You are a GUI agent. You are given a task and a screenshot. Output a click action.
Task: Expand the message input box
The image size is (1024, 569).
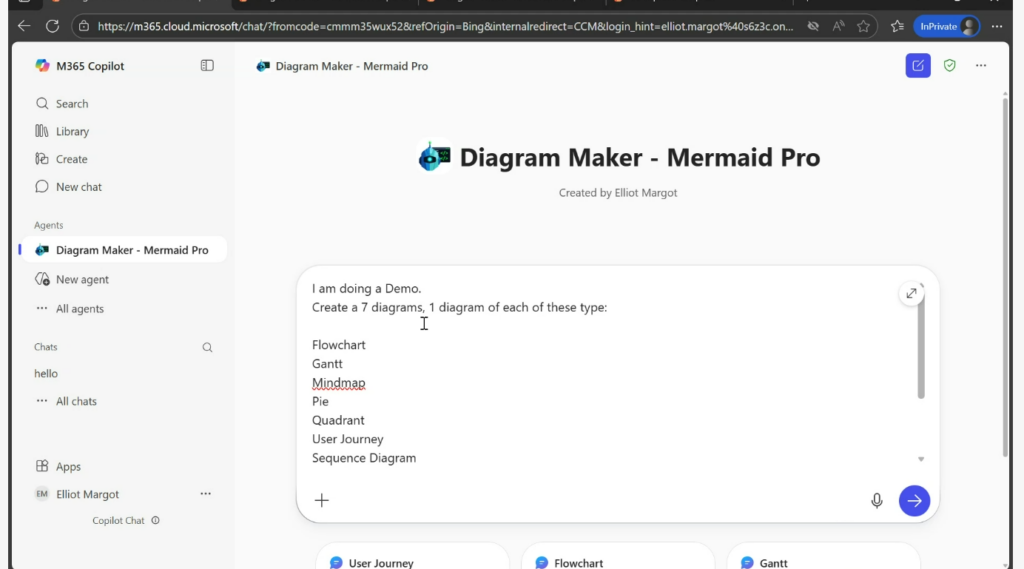tap(911, 293)
